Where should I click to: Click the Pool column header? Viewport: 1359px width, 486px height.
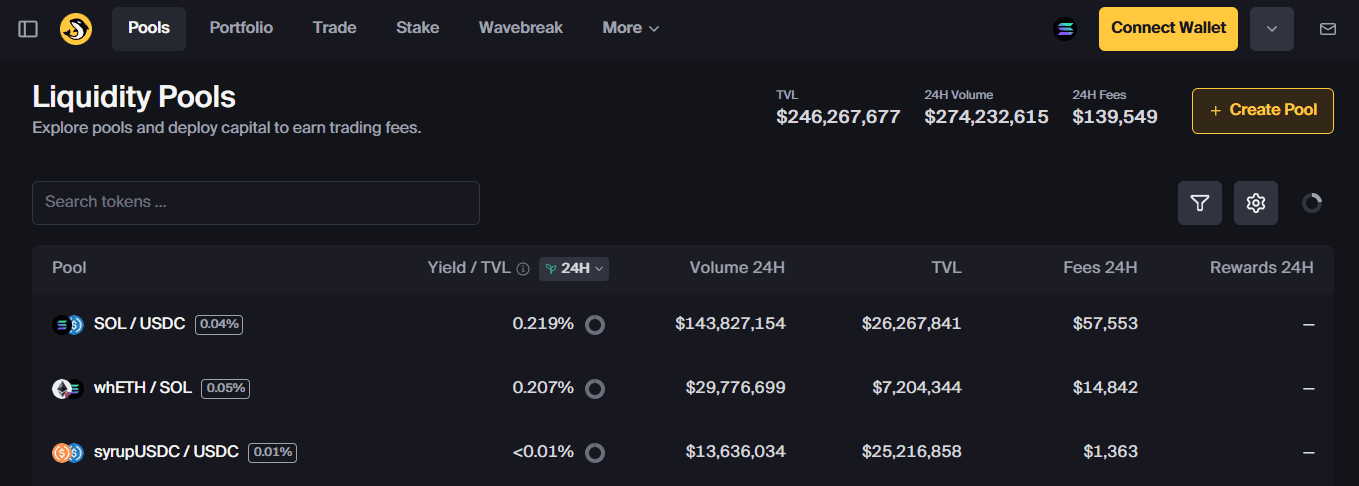(69, 268)
